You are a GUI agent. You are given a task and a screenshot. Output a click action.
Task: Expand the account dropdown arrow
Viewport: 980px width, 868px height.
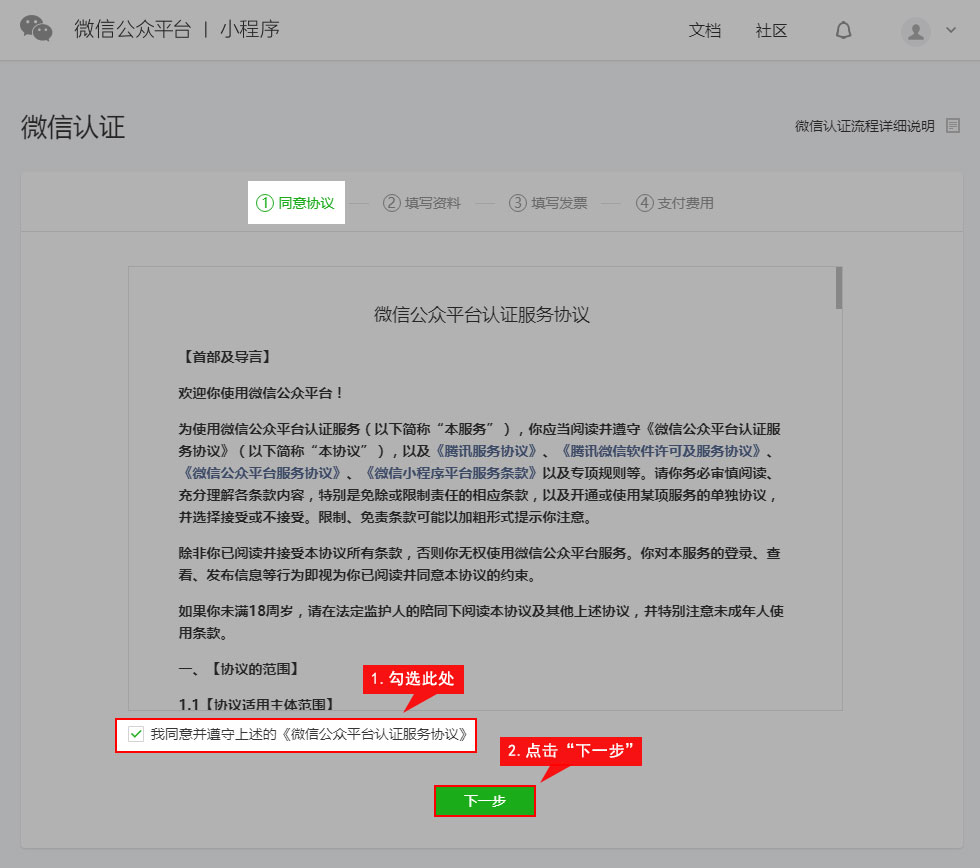click(x=950, y=31)
